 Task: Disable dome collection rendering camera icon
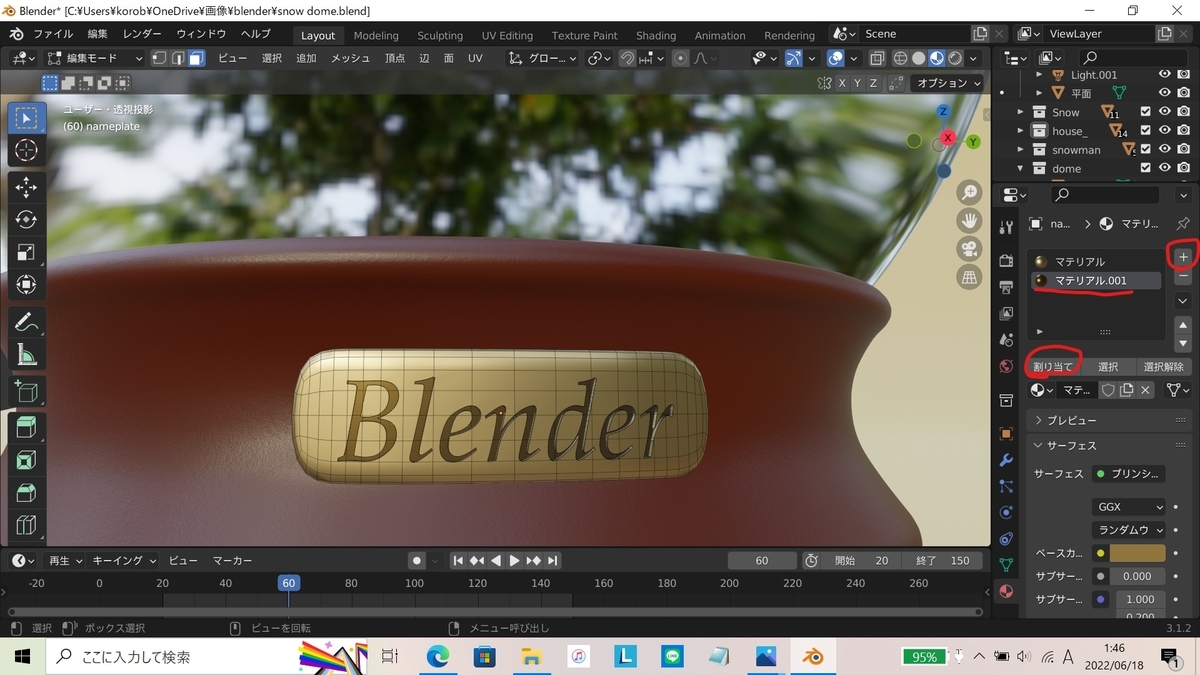coord(1183,168)
